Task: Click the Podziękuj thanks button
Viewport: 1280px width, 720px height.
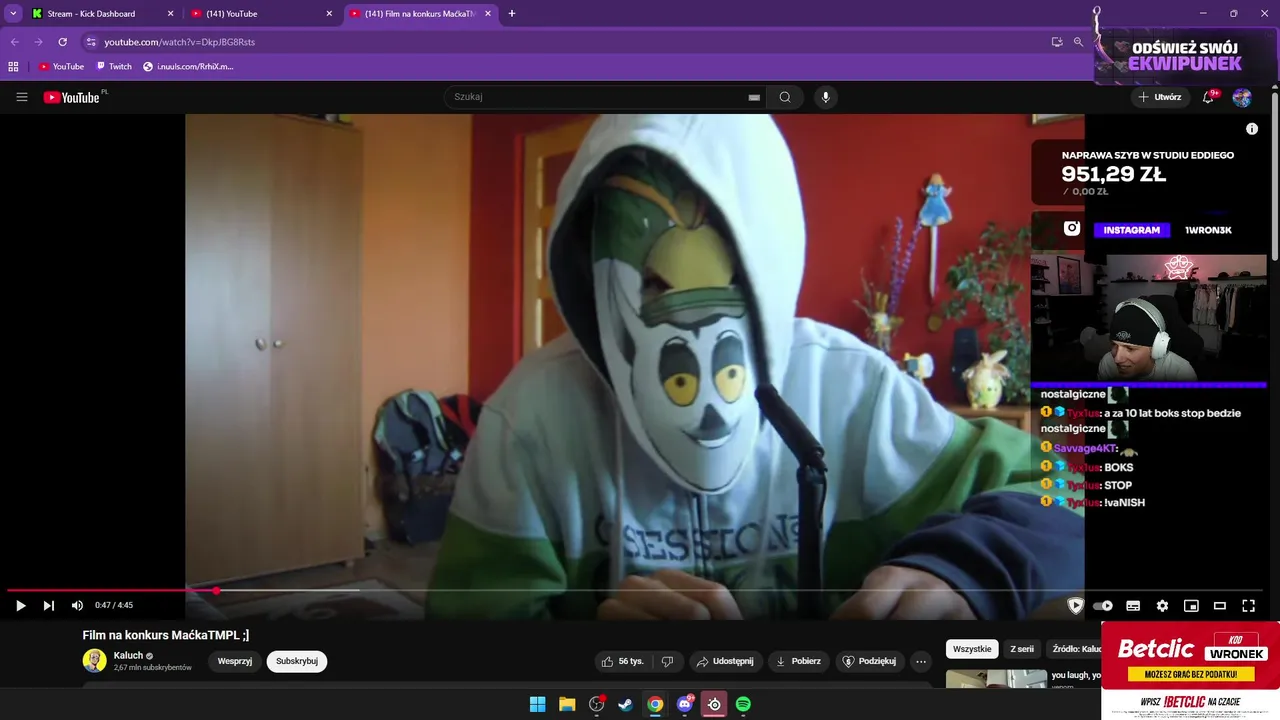Action: 869,661
